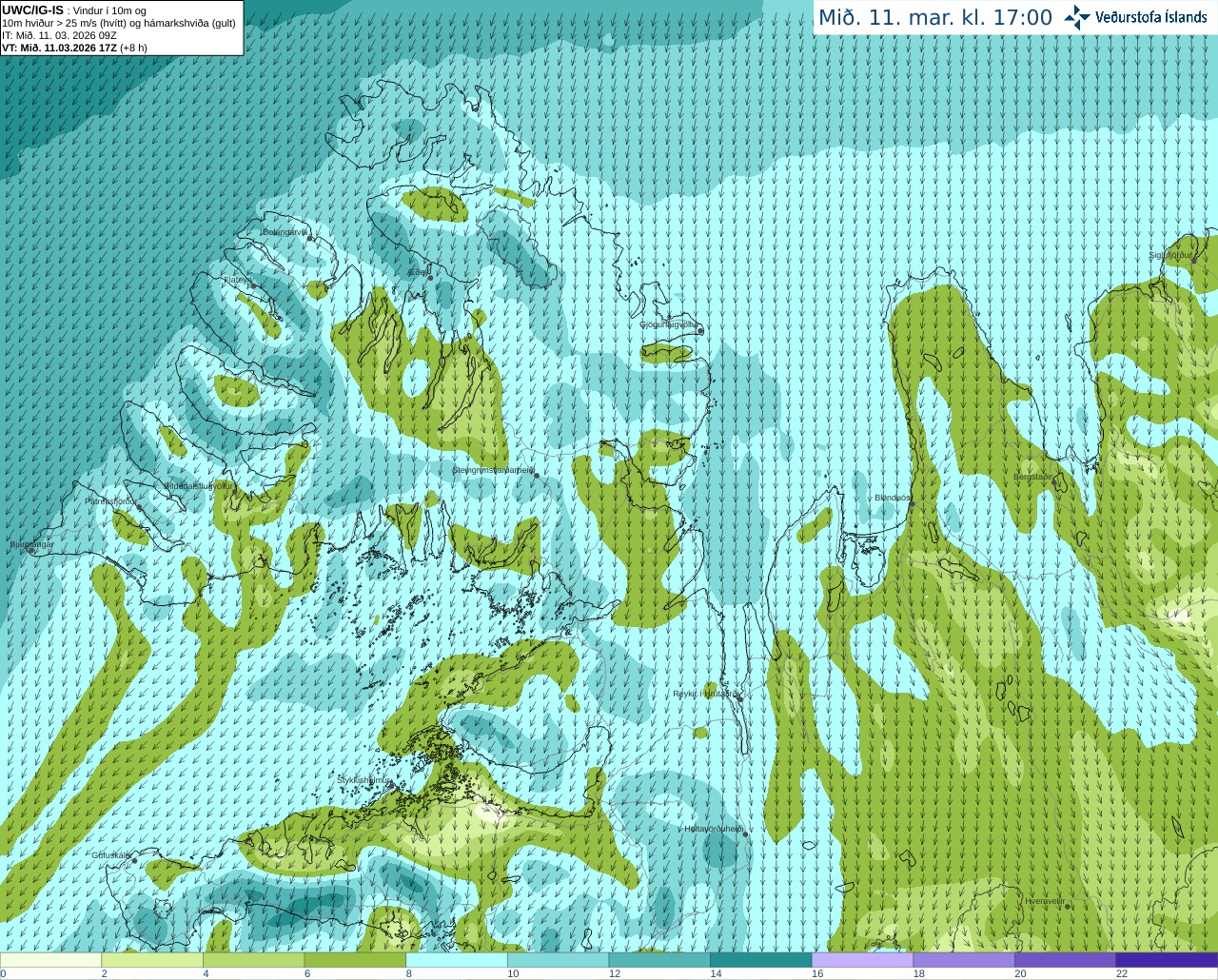The height and width of the screenshot is (980, 1218).
Task: Click the 'Veðurstofa Íslands' wordmark text
Action: coord(1151,17)
